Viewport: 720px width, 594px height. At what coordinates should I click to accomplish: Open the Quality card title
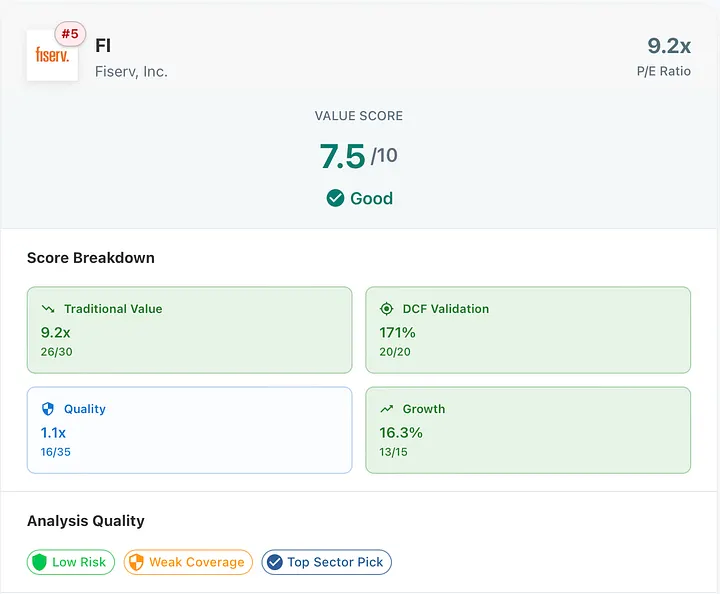85,409
